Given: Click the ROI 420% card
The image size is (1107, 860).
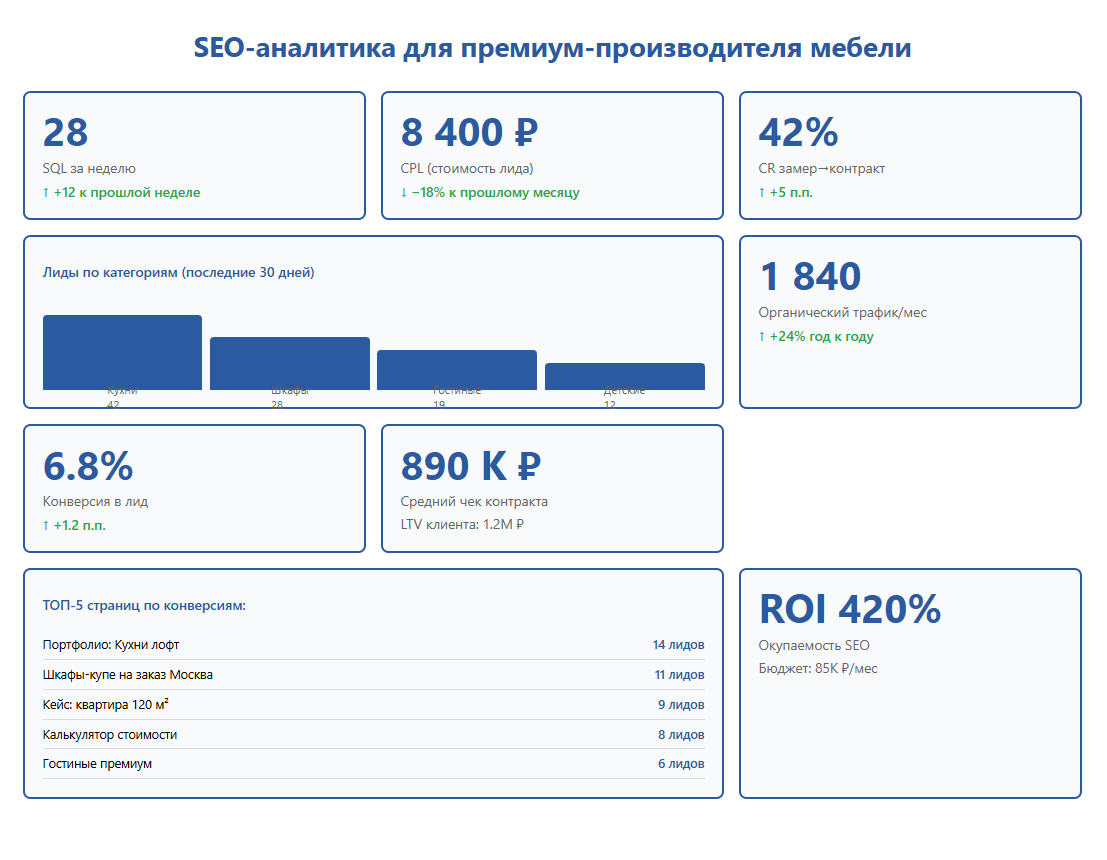Looking at the screenshot, I should tap(910, 683).
